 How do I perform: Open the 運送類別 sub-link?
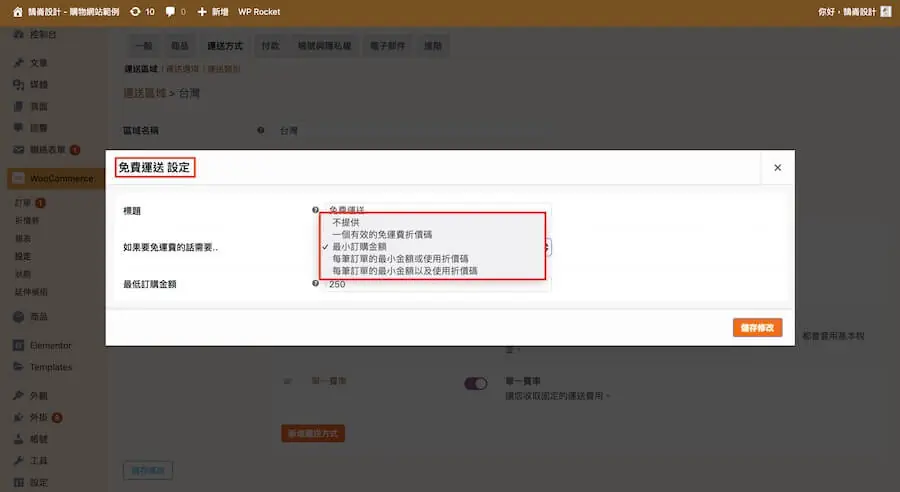pos(224,69)
